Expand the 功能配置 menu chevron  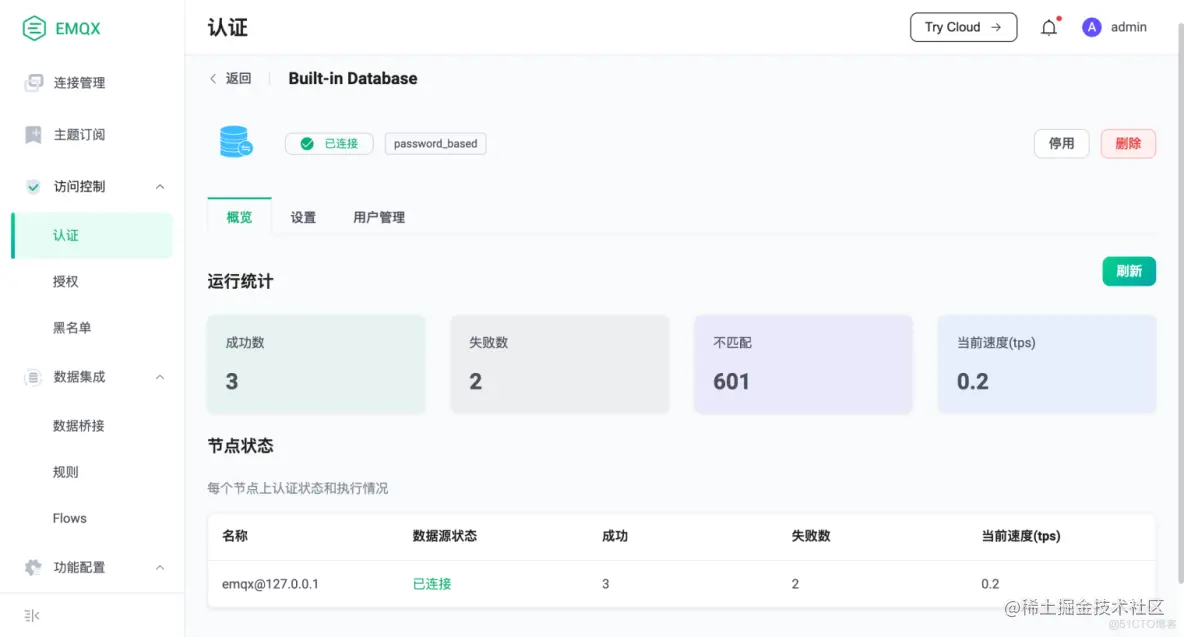(x=159, y=567)
